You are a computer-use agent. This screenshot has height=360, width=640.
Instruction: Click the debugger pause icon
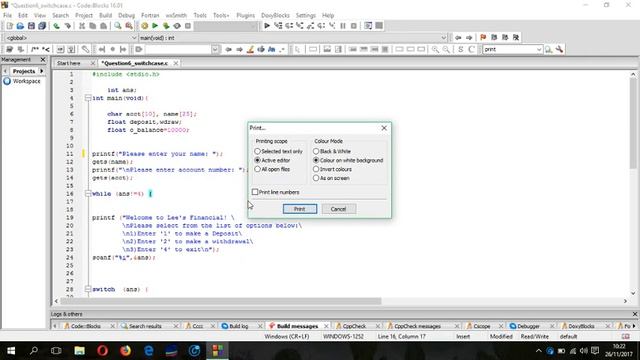coord(343,26)
